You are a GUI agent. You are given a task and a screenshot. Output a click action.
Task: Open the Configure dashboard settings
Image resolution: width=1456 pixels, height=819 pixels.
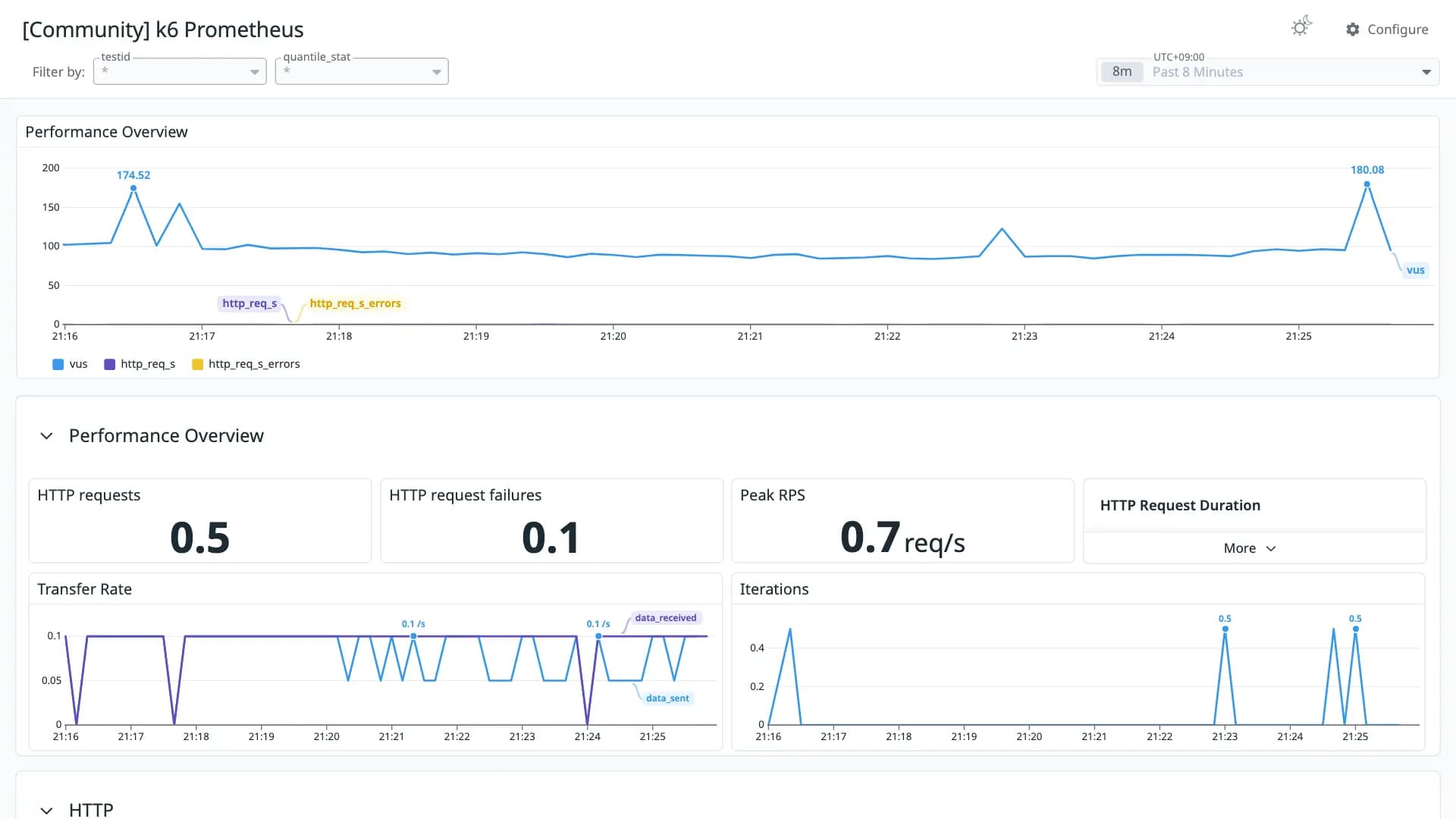click(x=1387, y=29)
